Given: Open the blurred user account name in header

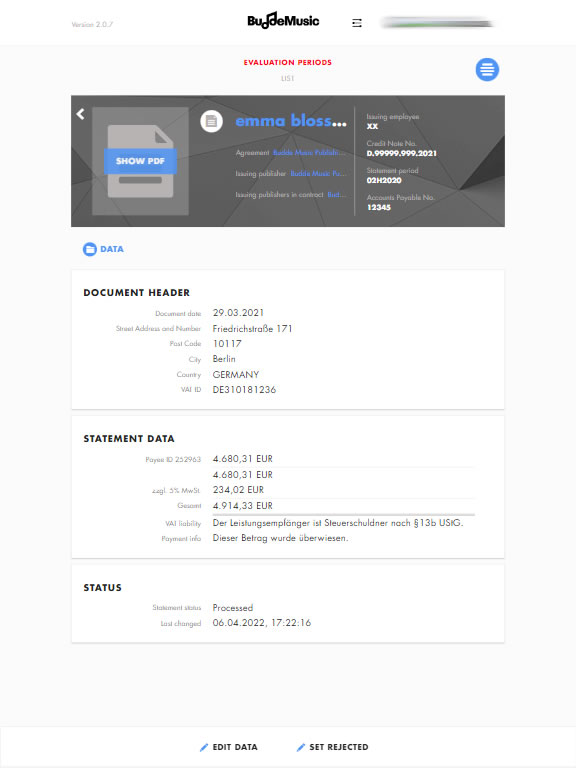Looking at the screenshot, I should coord(437,23).
